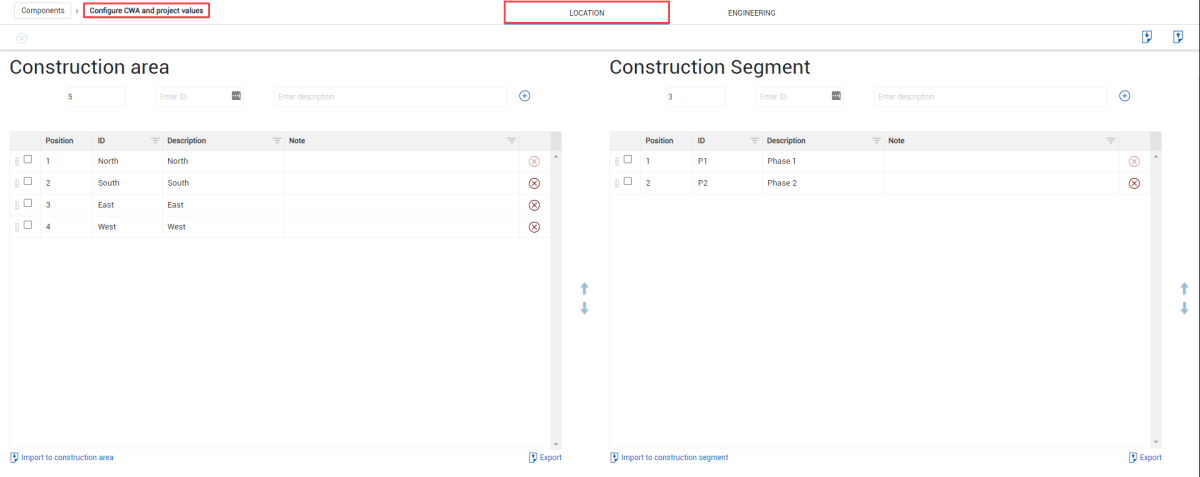Delete the South construction area row
Viewport: 1200px width, 477px height.
tap(534, 183)
